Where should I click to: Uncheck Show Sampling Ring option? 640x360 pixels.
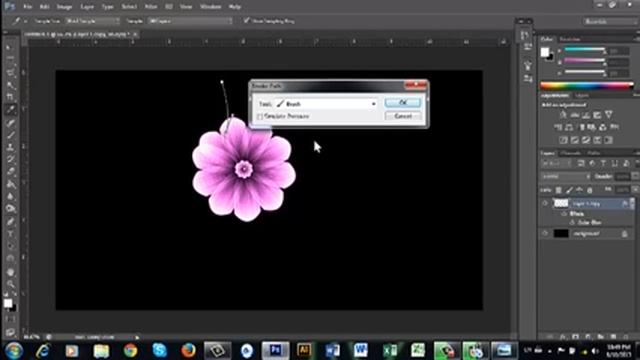(x=246, y=20)
